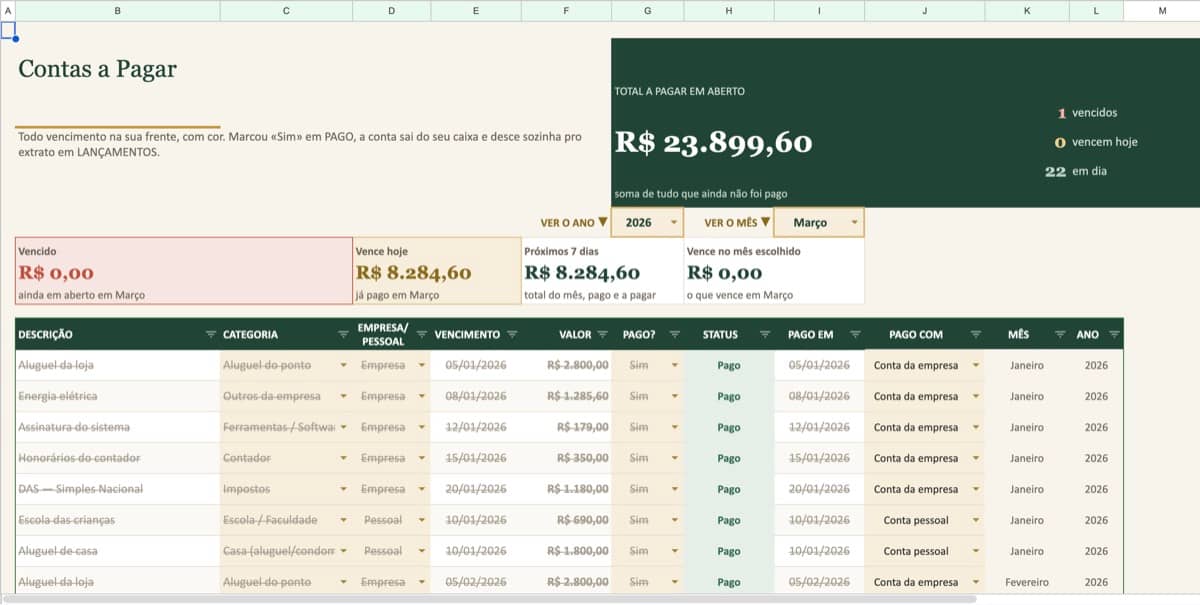This screenshot has width=1200, height=605.
Task: Select column header B
Action: [x=118, y=10]
